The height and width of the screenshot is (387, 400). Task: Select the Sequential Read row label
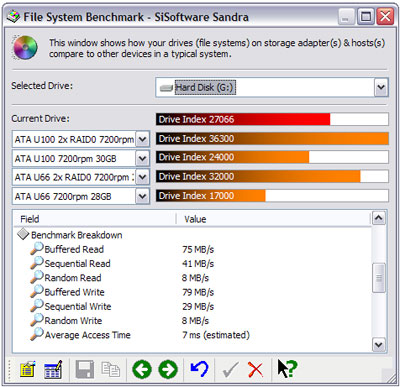point(77,264)
